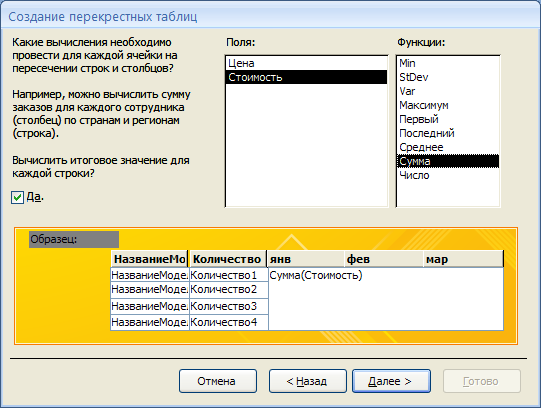Choose the 'Сумма' function

click(x=448, y=161)
